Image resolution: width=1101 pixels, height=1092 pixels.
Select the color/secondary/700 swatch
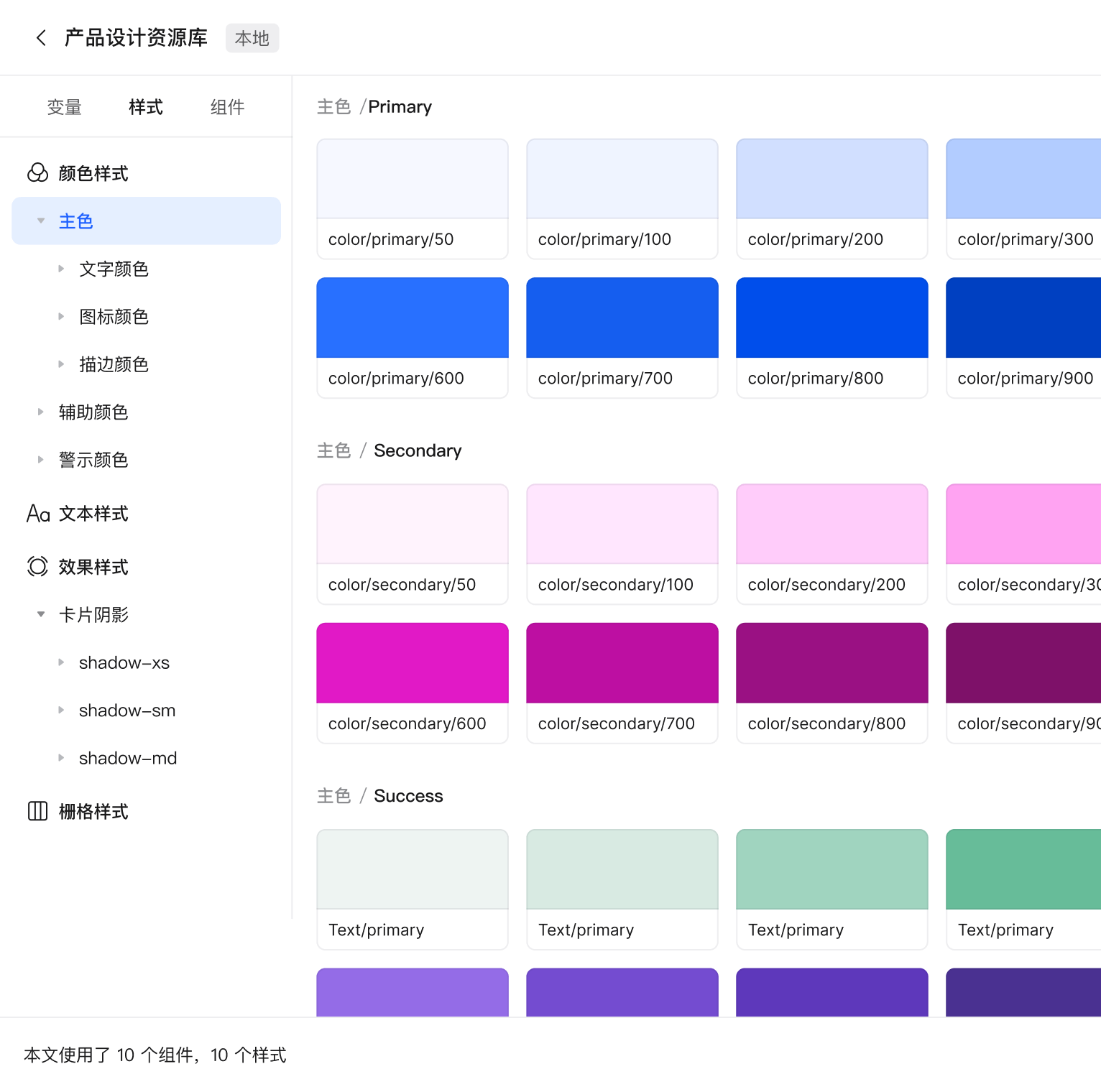(x=622, y=683)
